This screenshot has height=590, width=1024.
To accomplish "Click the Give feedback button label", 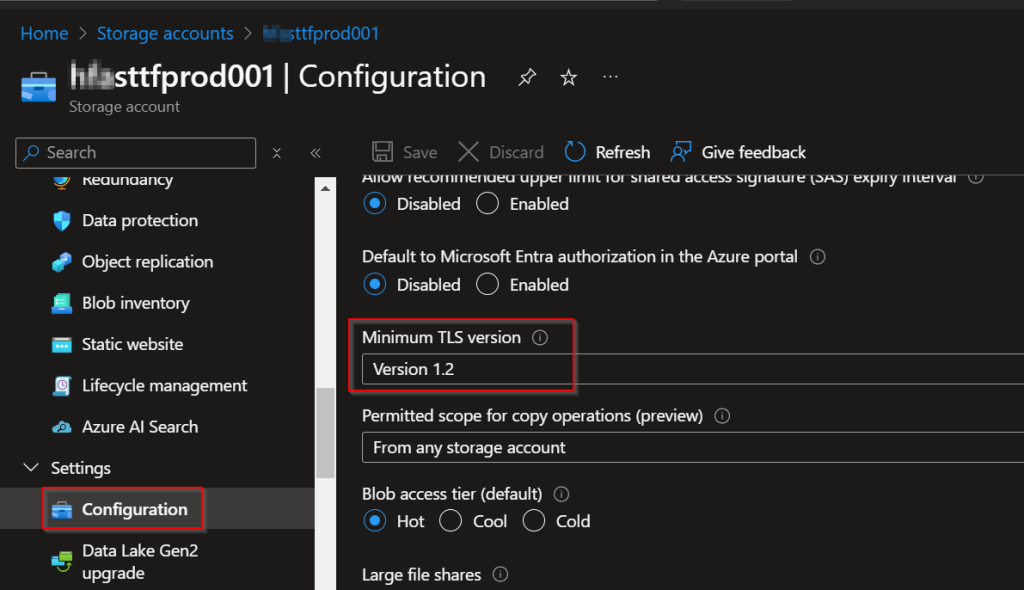I will [x=754, y=153].
